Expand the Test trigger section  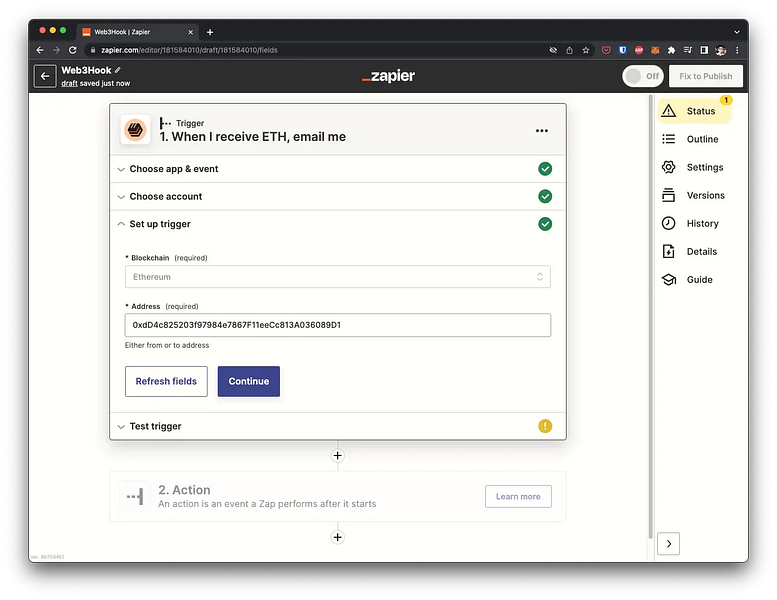[x=337, y=426]
